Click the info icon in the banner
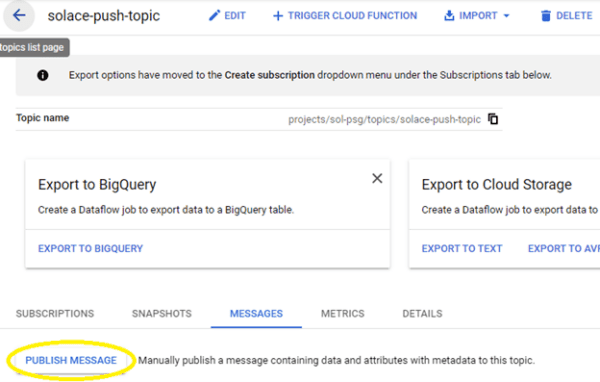The image size is (600, 382). [x=42, y=75]
